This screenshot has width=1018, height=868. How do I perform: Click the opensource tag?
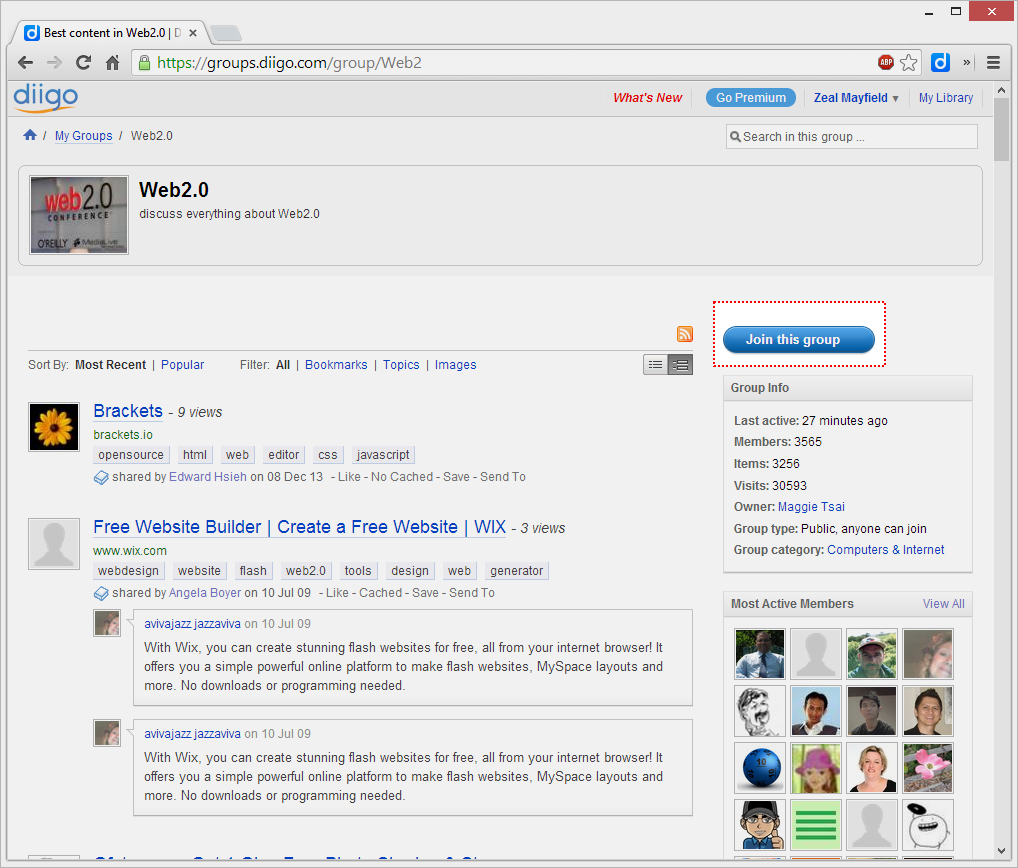(x=131, y=455)
